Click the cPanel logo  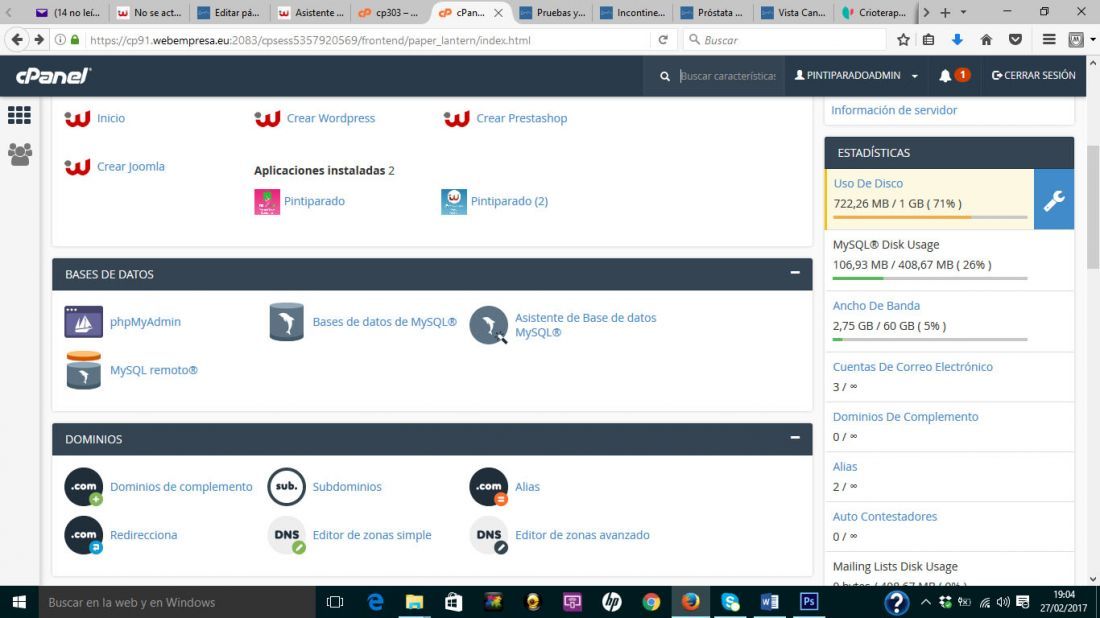pos(54,76)
